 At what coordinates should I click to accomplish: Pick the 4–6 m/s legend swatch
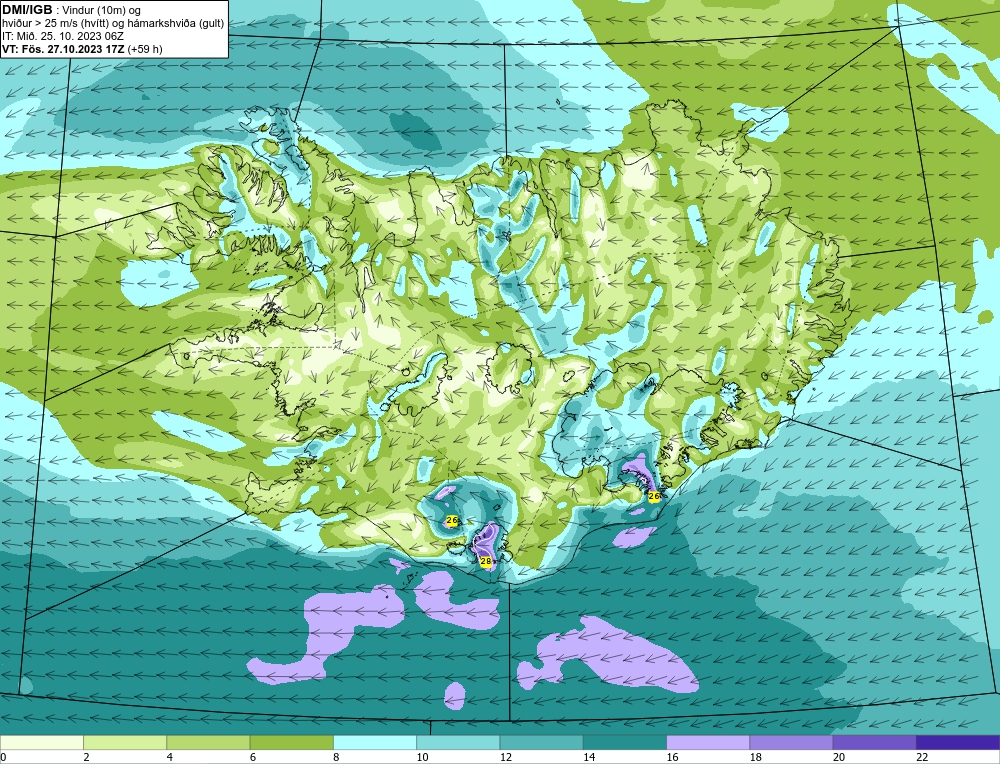click(x=208, y=742)
